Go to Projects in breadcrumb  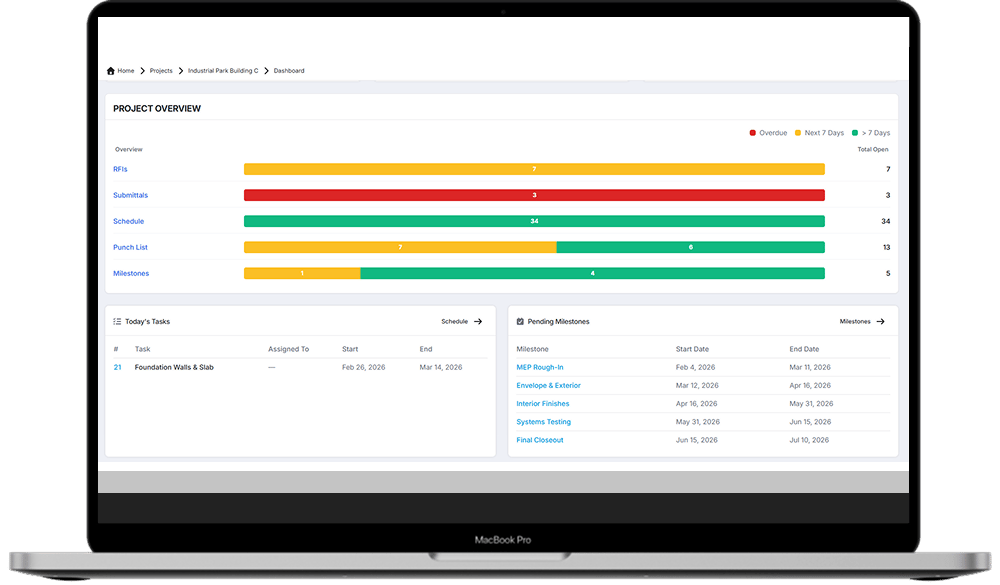point(161,71)
